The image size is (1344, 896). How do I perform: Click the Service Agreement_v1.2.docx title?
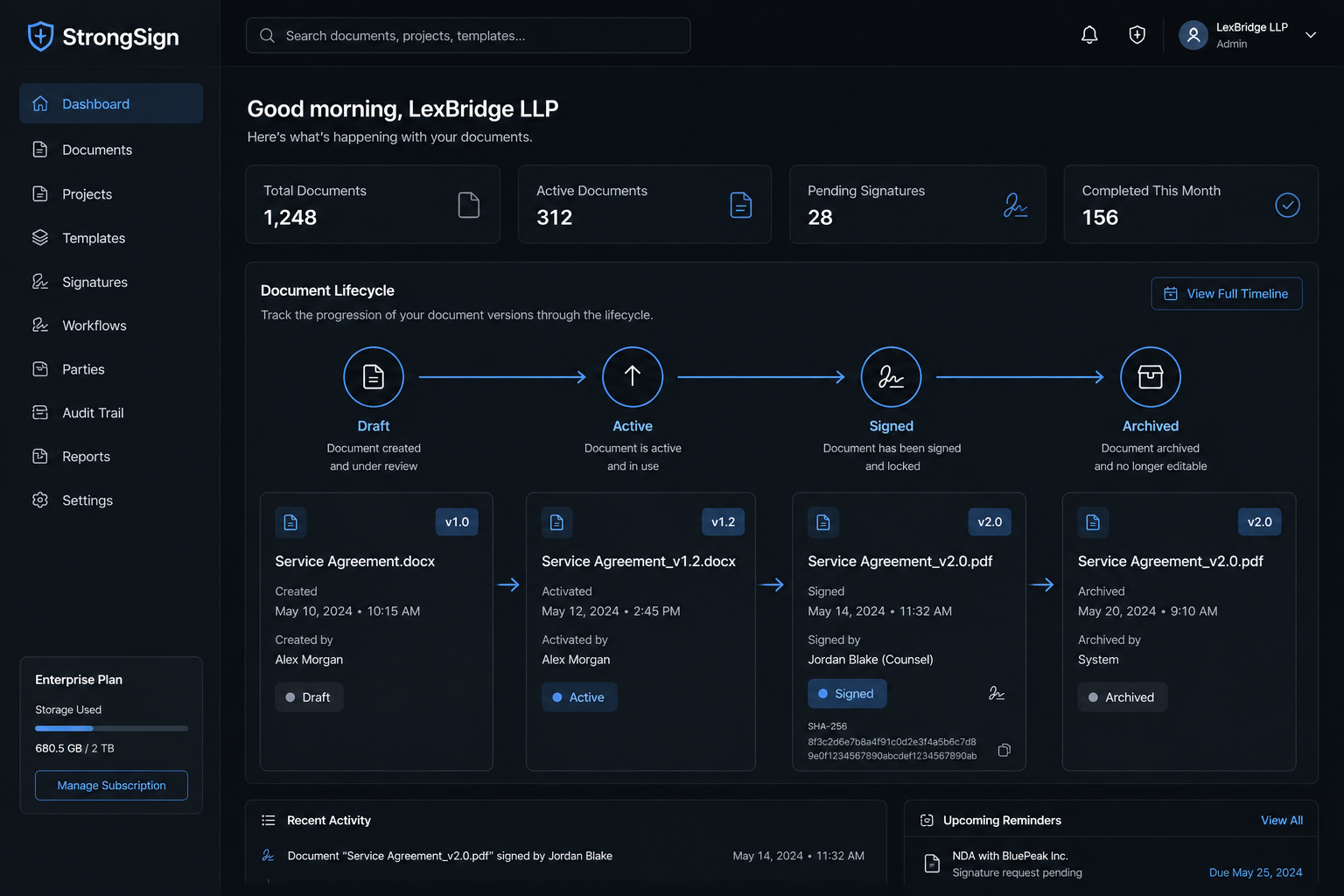[x=639, y=561]
